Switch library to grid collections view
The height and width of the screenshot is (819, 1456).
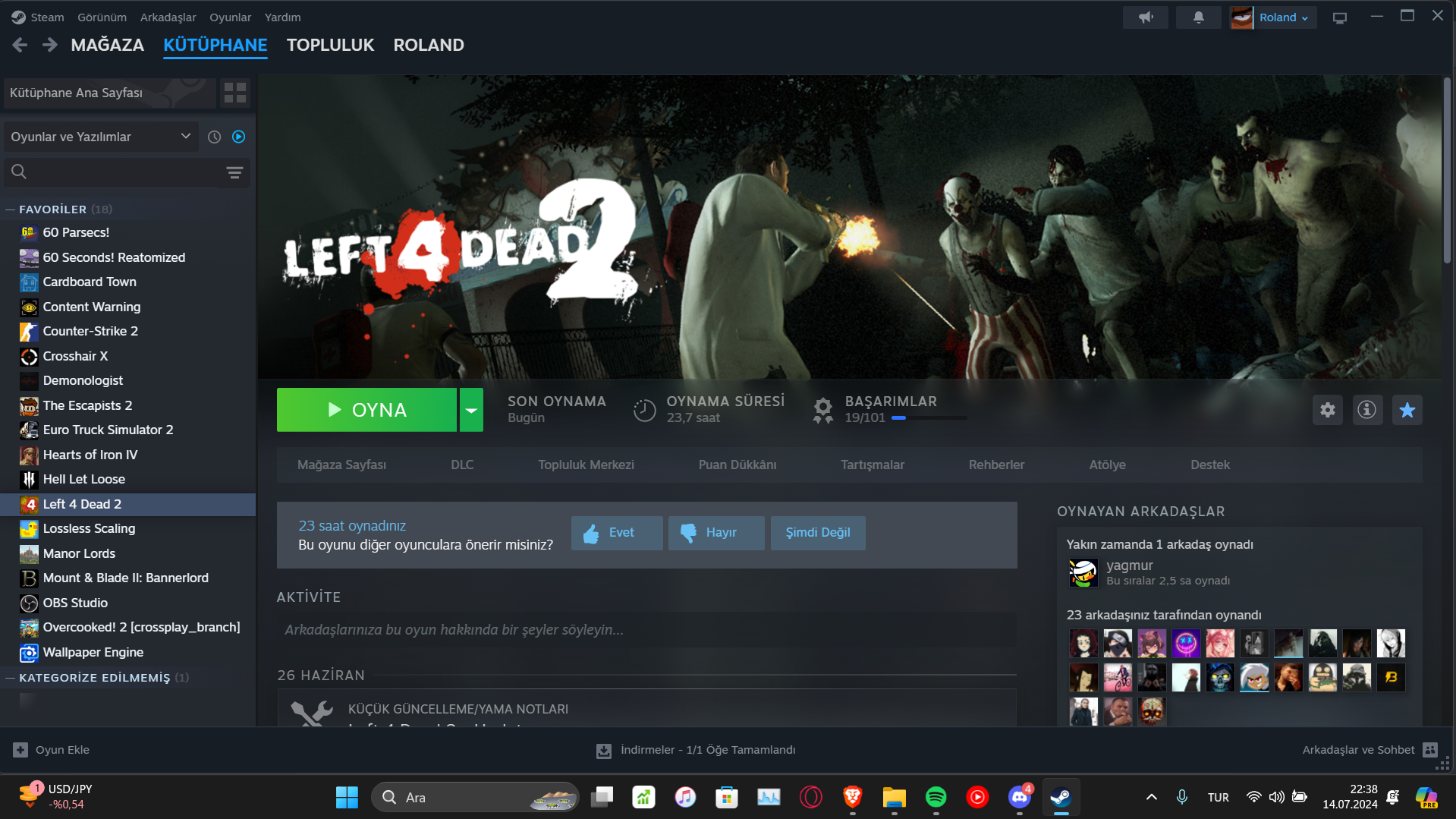coord(235,93)
